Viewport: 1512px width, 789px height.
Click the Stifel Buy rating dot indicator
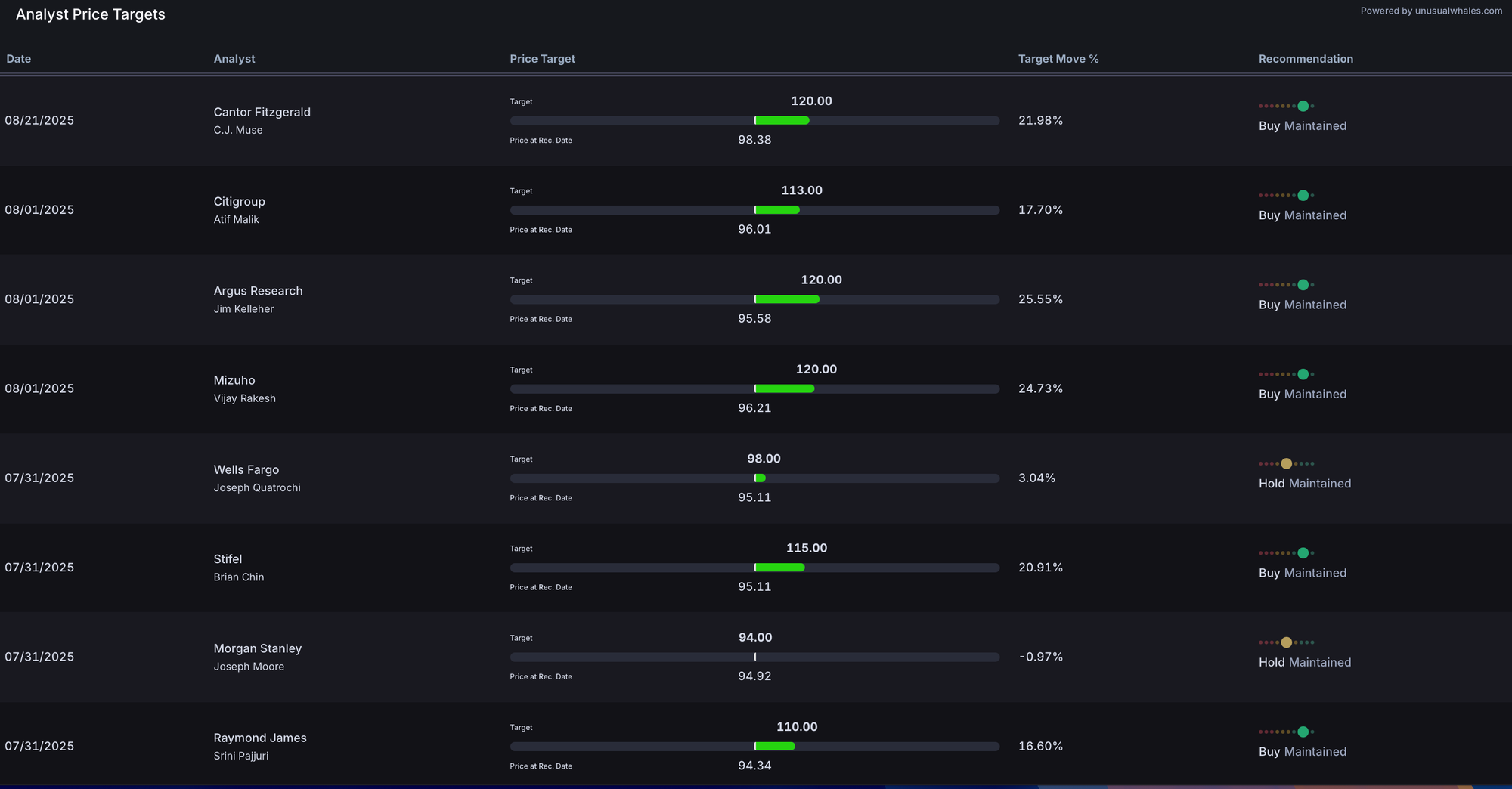[x=1287, y=553]
